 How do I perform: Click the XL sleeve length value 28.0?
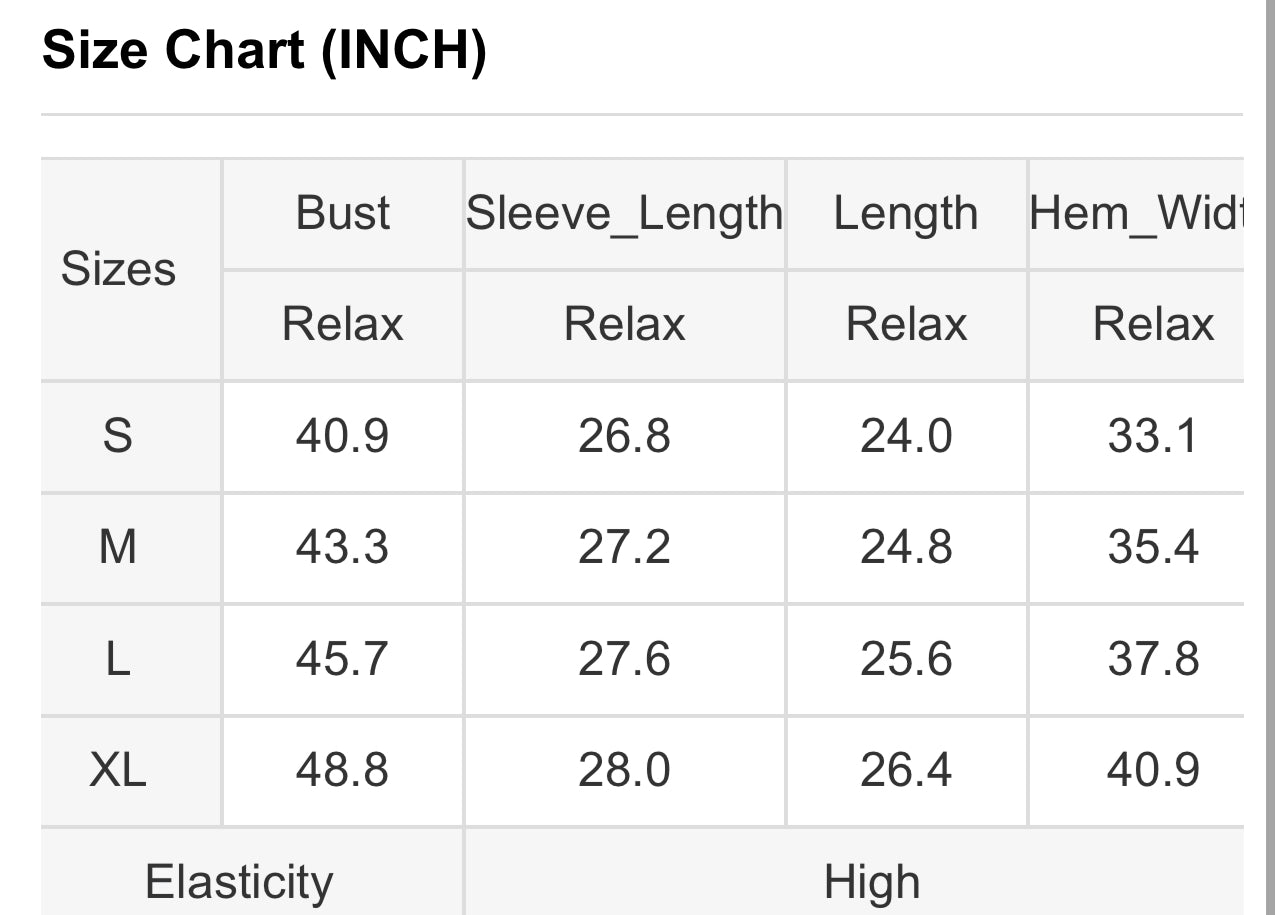coord(624,771)
